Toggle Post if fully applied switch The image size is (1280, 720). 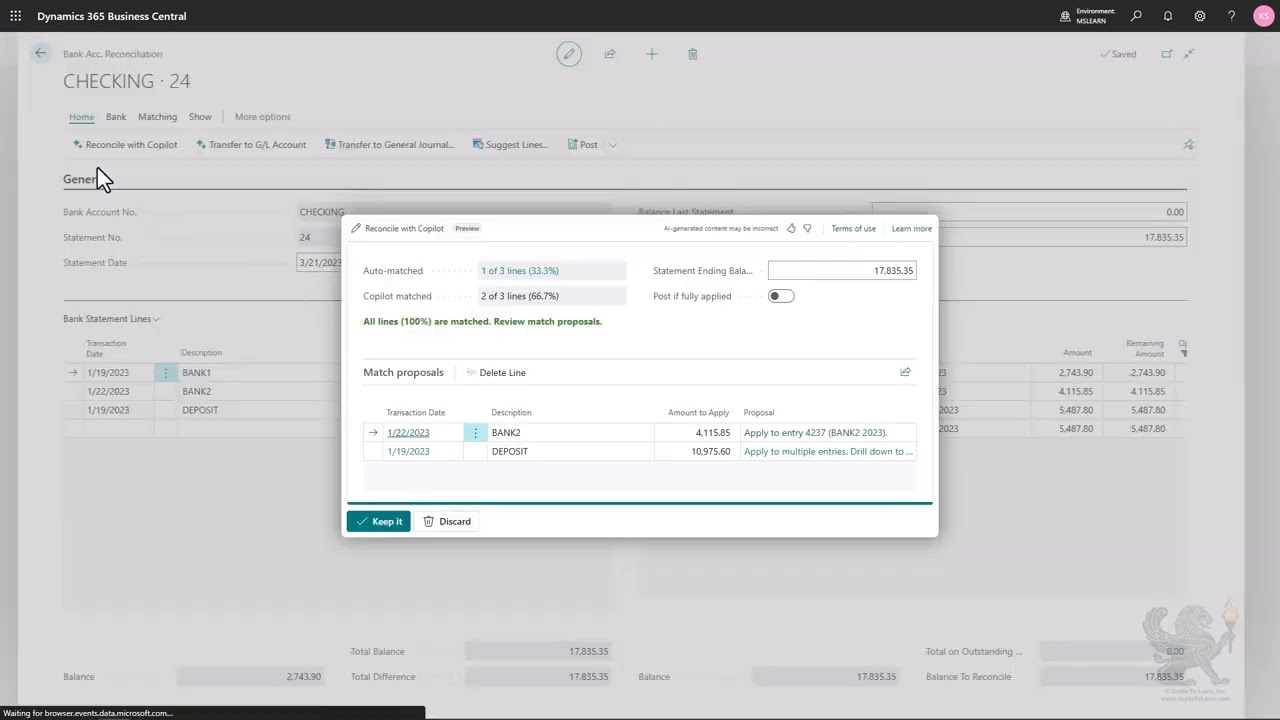[781, 296]
